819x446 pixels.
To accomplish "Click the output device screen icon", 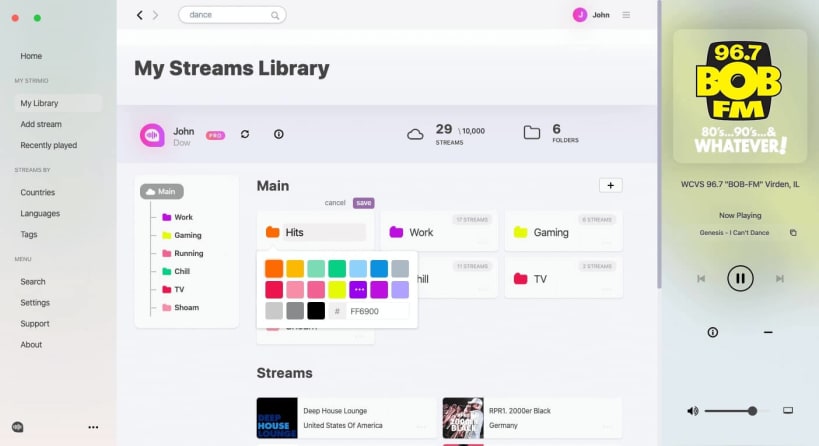I will tap(788, 410).
